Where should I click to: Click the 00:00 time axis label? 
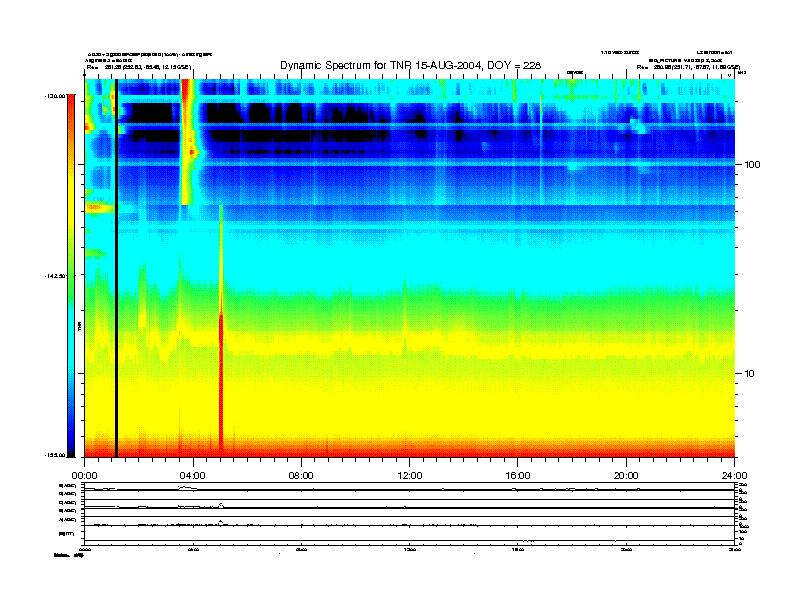[x=84, y=476]
